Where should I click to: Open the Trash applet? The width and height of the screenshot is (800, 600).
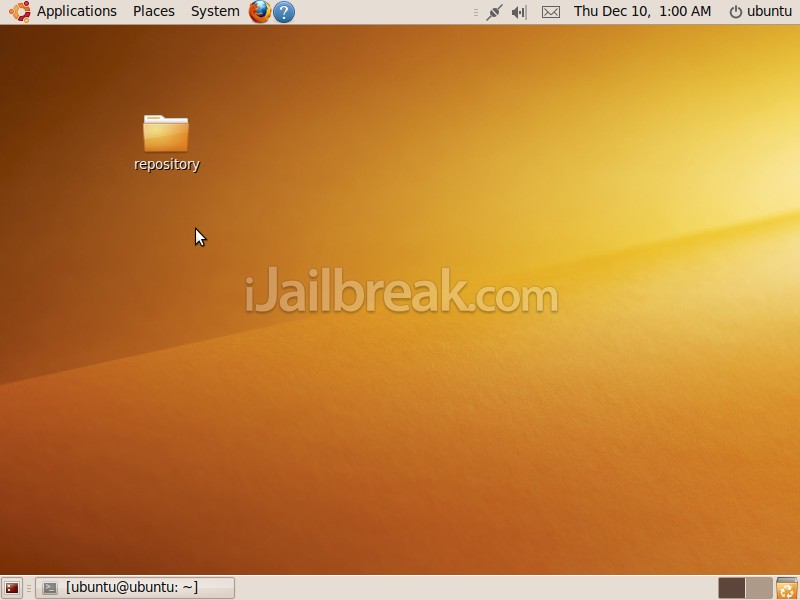787,588
